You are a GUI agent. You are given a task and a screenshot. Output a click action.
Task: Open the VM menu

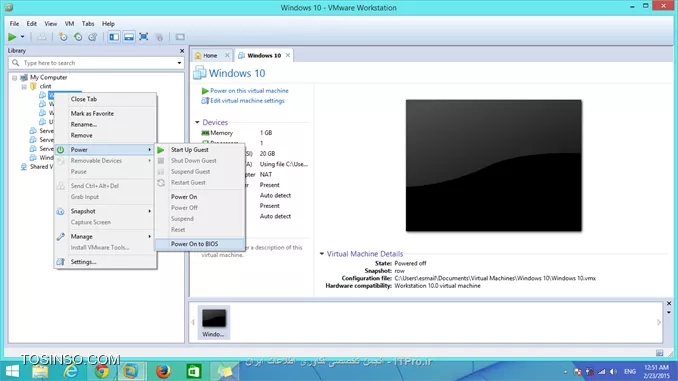tap(69, 24)
